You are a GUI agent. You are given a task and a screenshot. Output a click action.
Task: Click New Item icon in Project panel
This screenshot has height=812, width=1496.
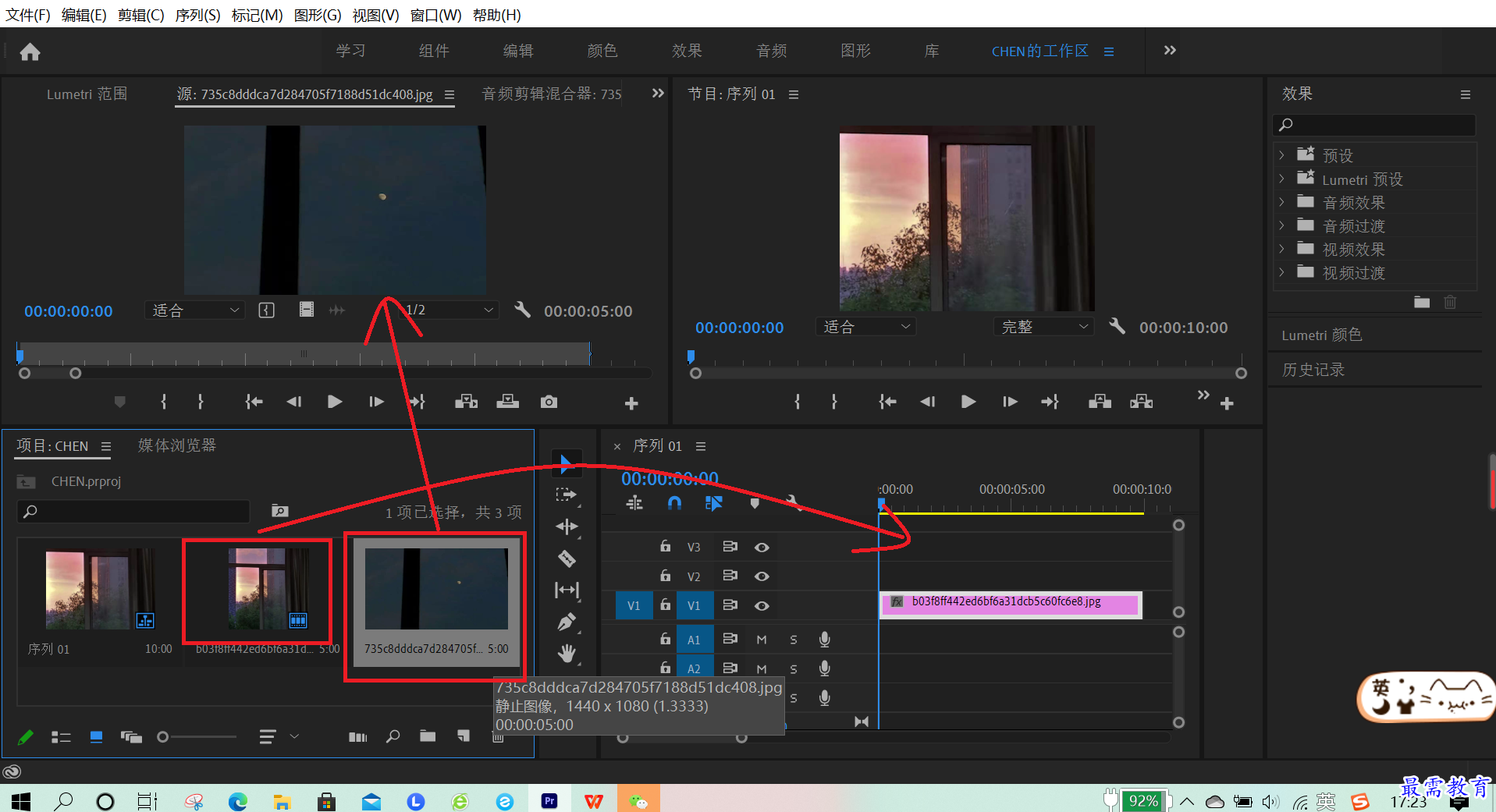click(464, 736)
